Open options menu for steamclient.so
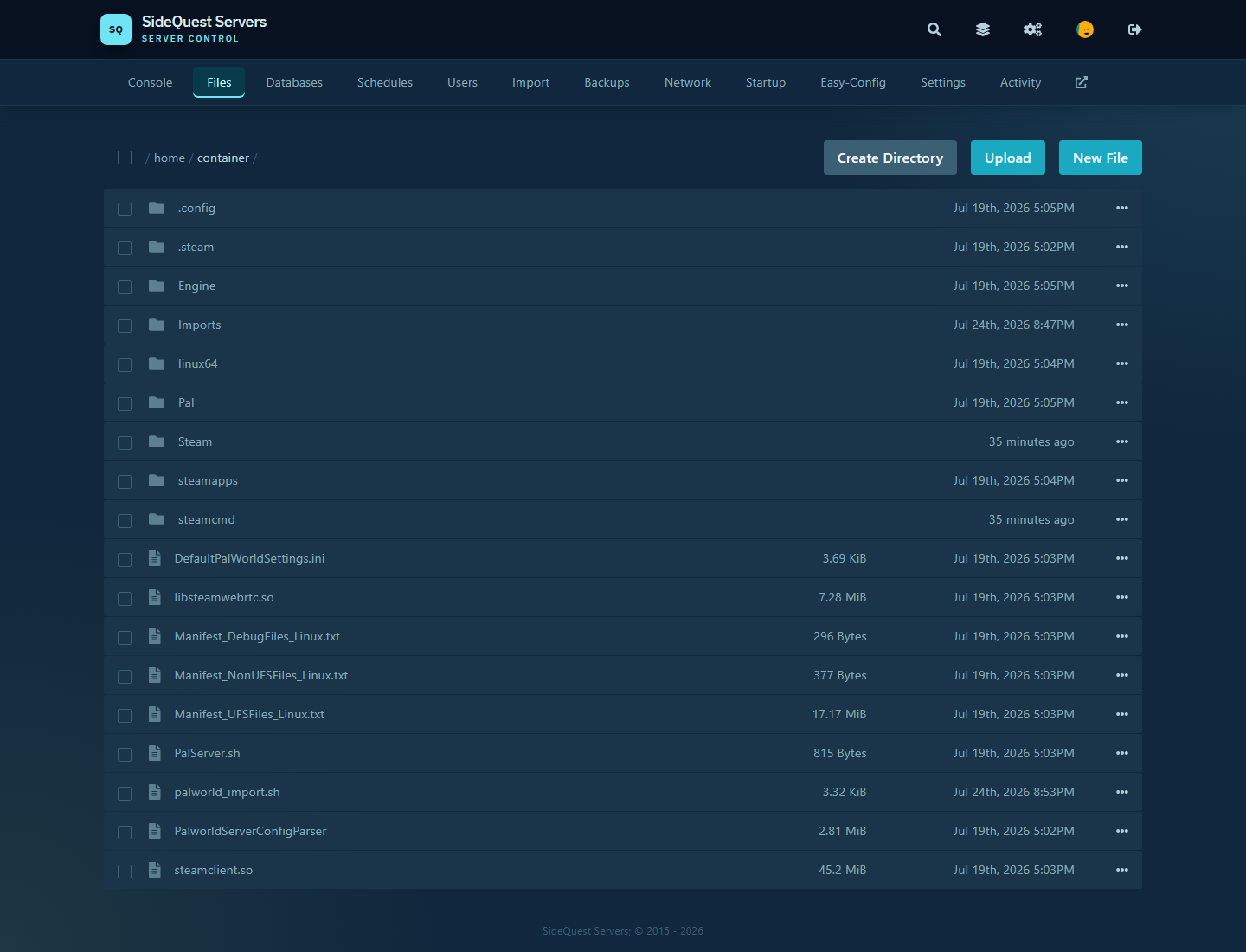Viewport: 1246px width, 952px height. [x=1122, y=870]
